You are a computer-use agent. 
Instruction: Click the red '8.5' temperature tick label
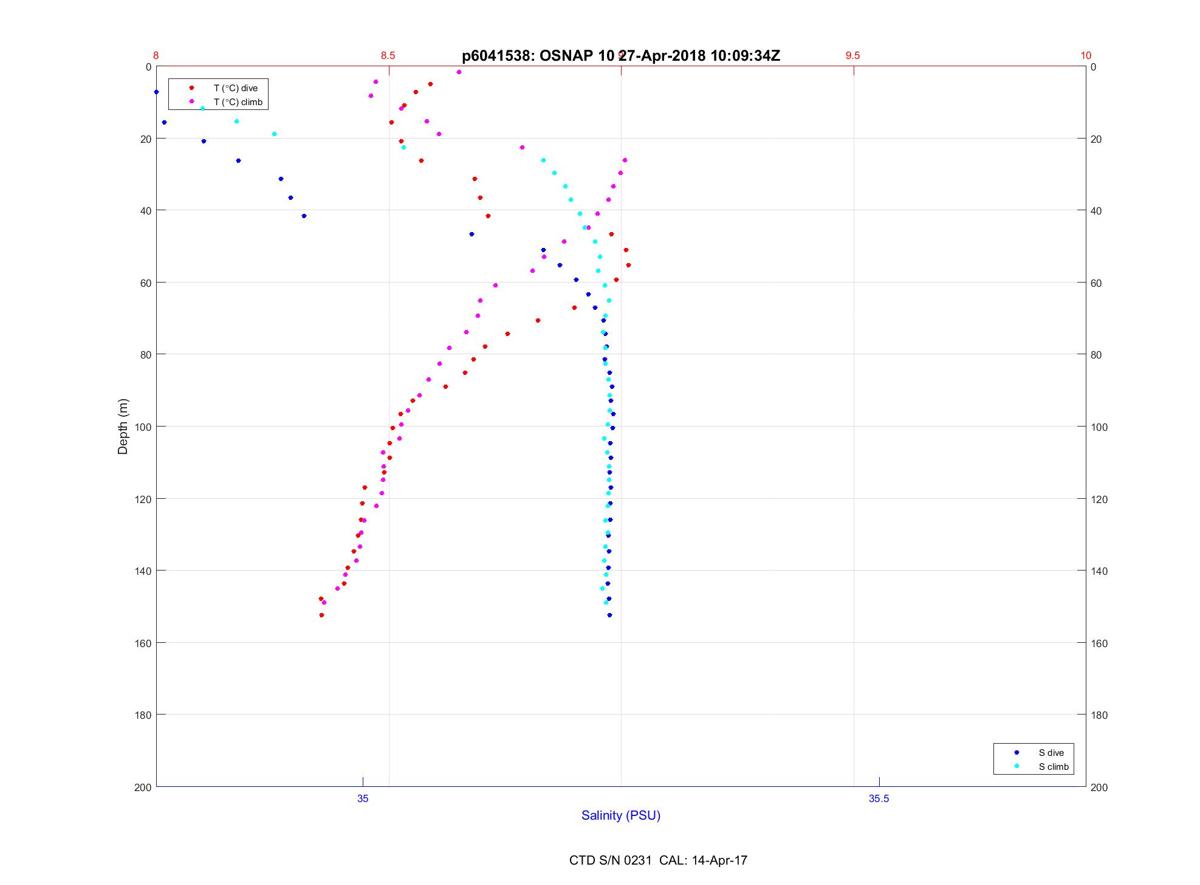(388, 56)
